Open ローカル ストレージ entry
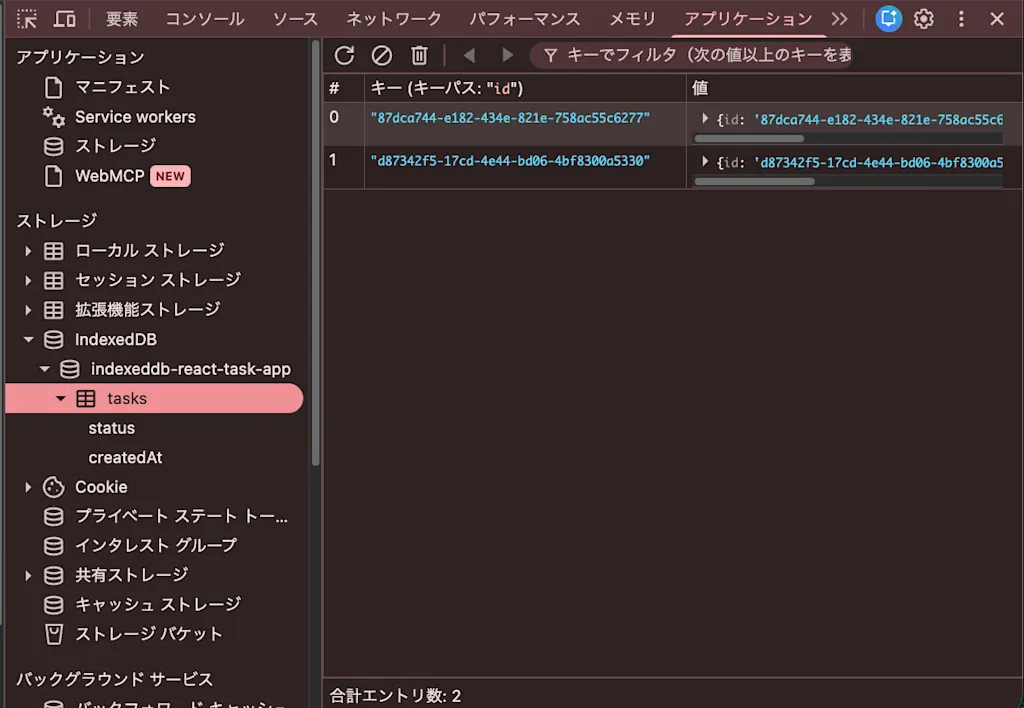 coord(150,251)
